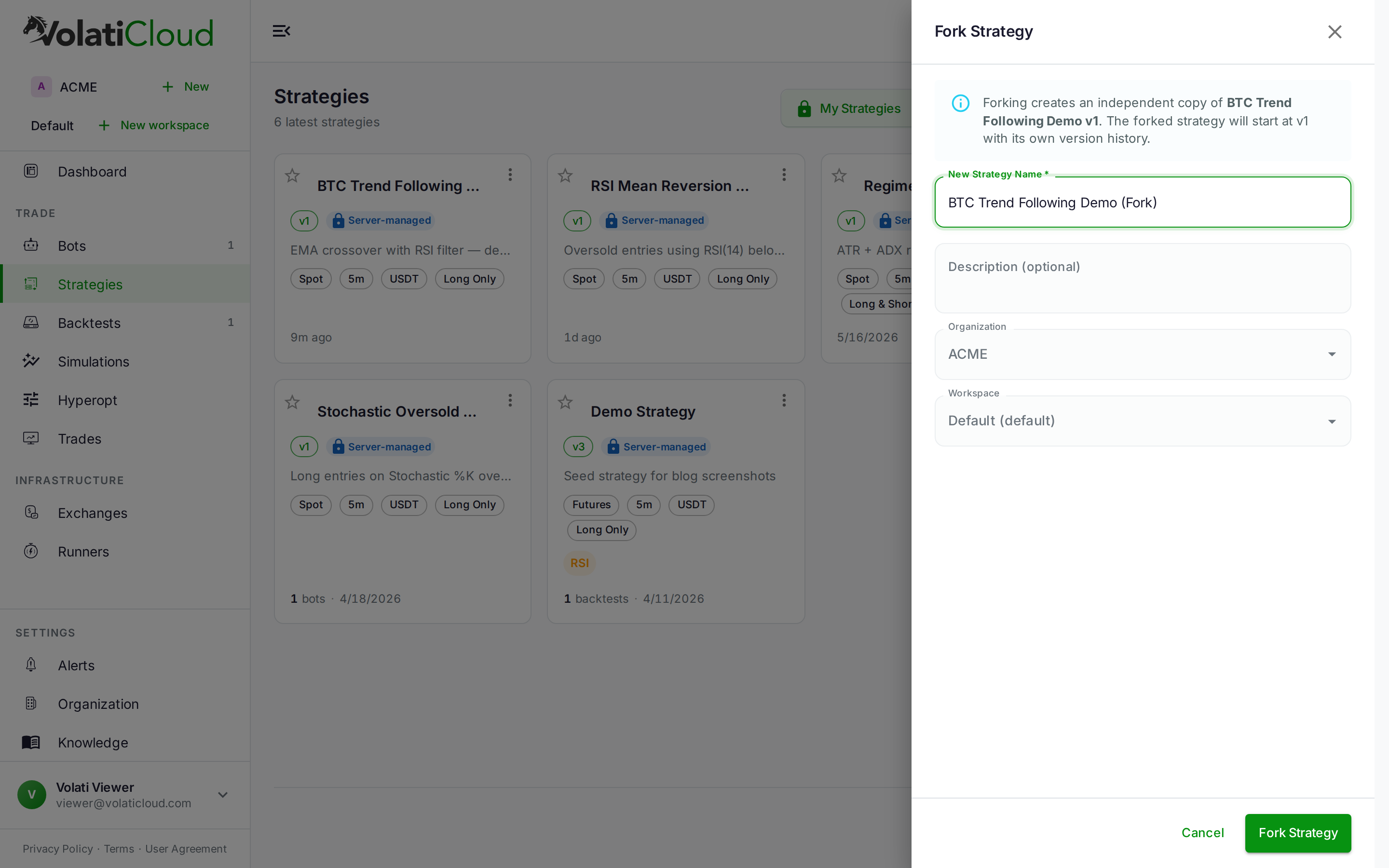This screenshot has width=1389, height=868.
Task: Click Server-managed badge on BTC Trend card
Action: tap(381, 220)
